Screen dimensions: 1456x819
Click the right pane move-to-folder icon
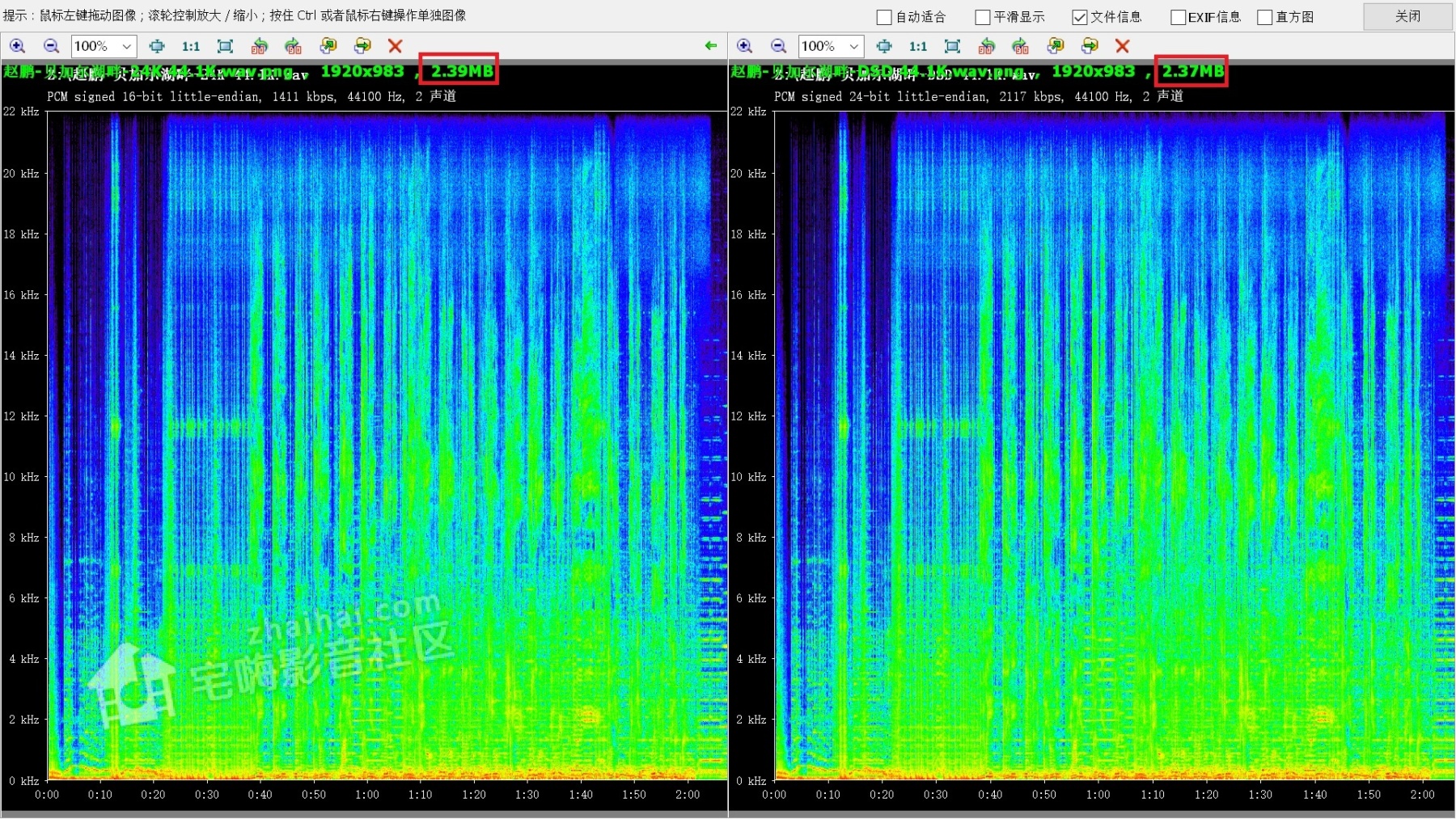1090,46
